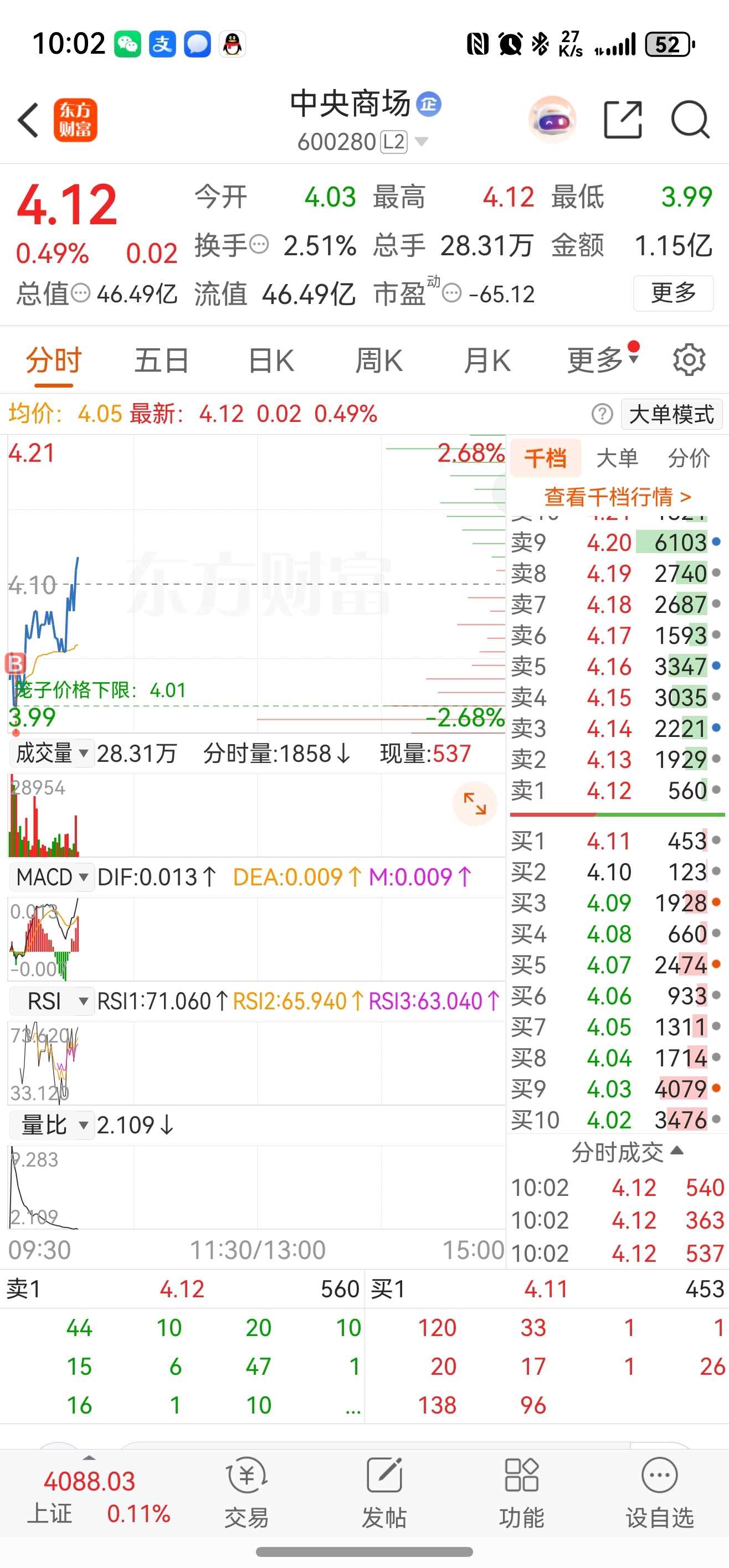This screenshot has width=729, height=1568.
Task: Open MACD indicator dropdown
Action: click(x=52, y=877)
